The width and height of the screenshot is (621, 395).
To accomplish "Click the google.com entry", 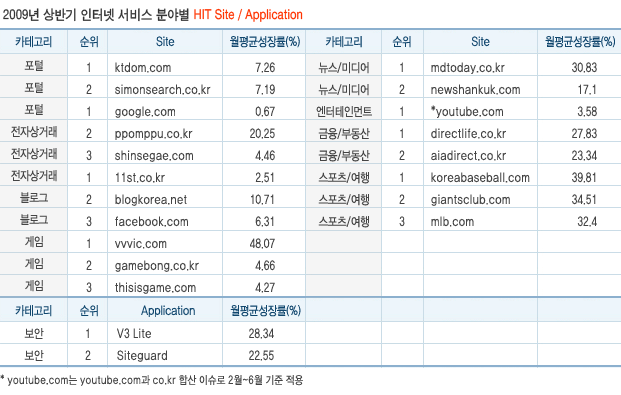I will click(145, 112).
